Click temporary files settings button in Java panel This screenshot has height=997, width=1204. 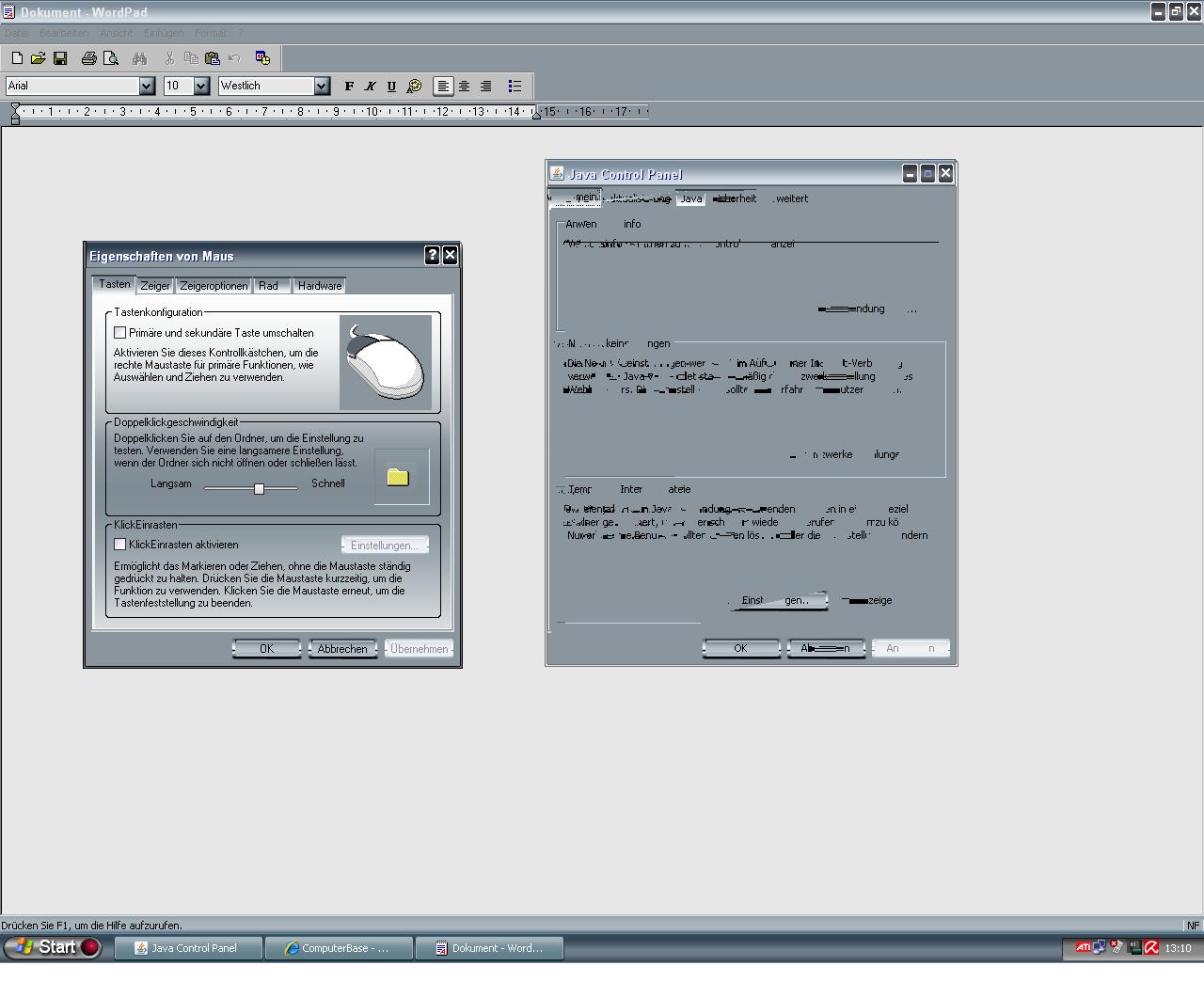point(778,600)
